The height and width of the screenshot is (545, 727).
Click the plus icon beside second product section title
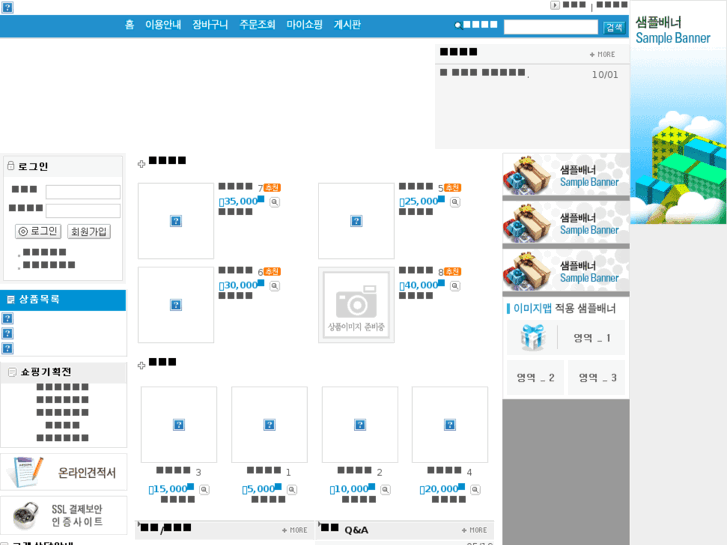click(x=141, y=365)
